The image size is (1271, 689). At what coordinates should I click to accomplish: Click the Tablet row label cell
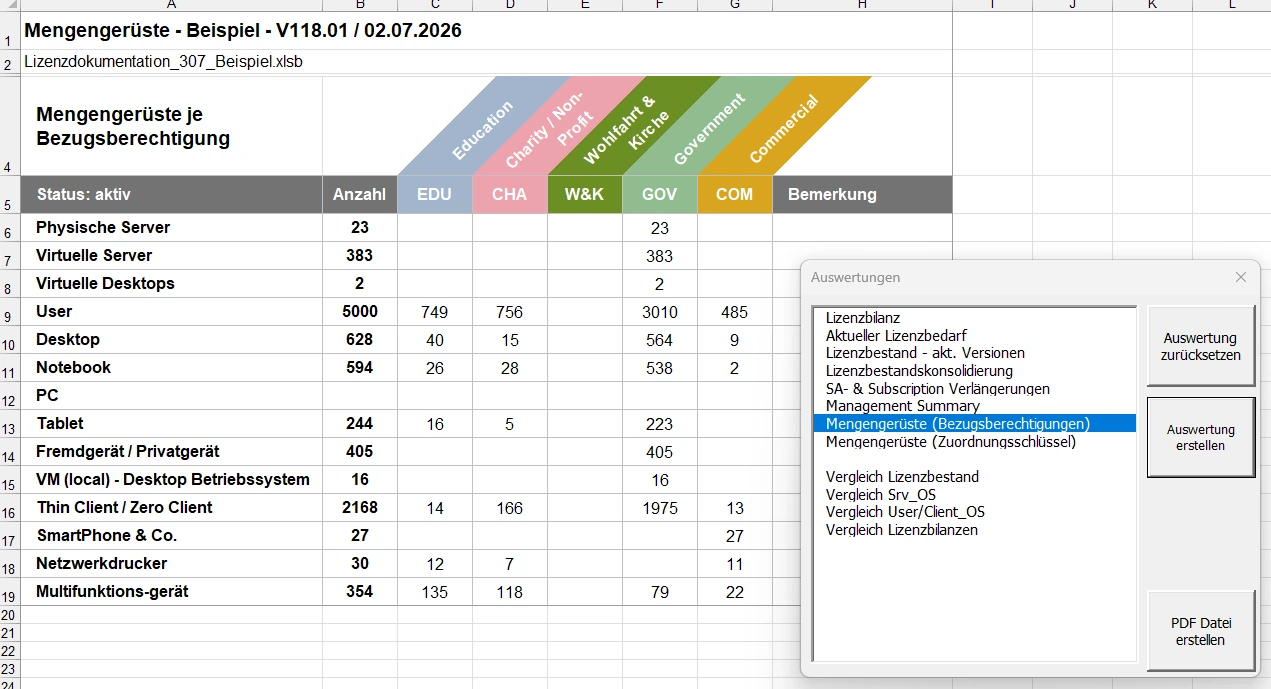(171, 423)
